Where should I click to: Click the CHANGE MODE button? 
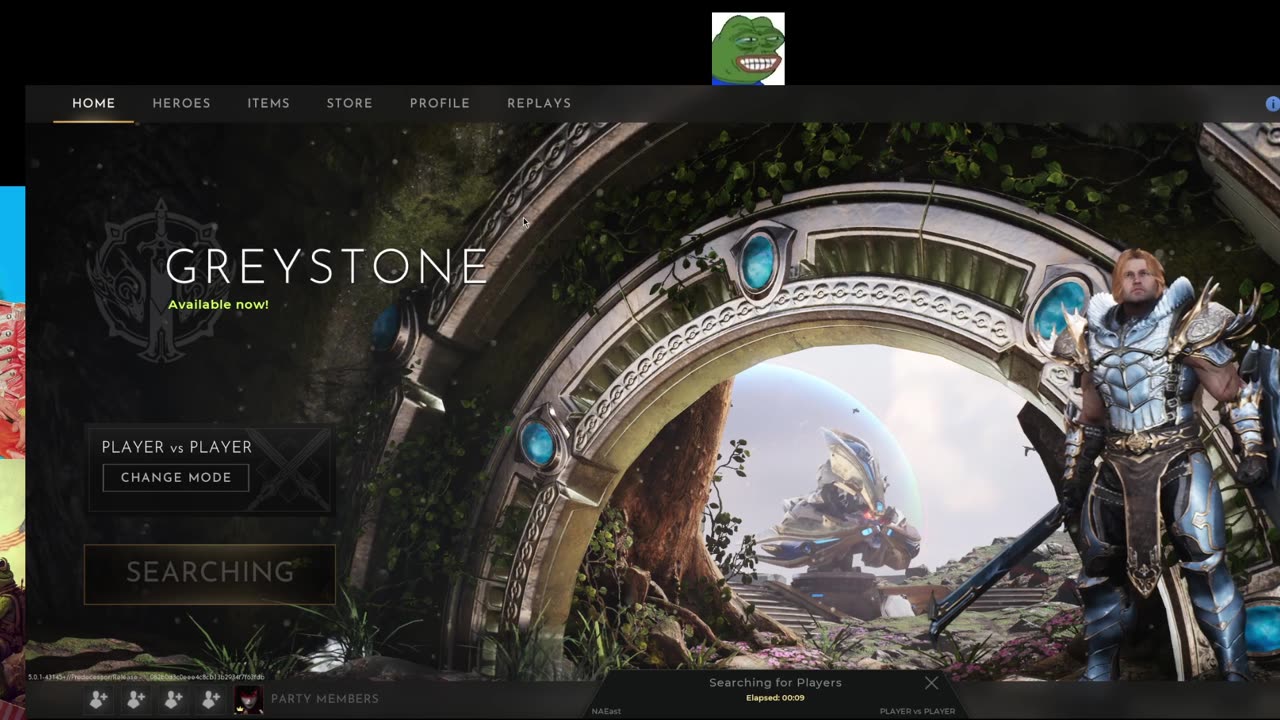[x=176, y=477]
